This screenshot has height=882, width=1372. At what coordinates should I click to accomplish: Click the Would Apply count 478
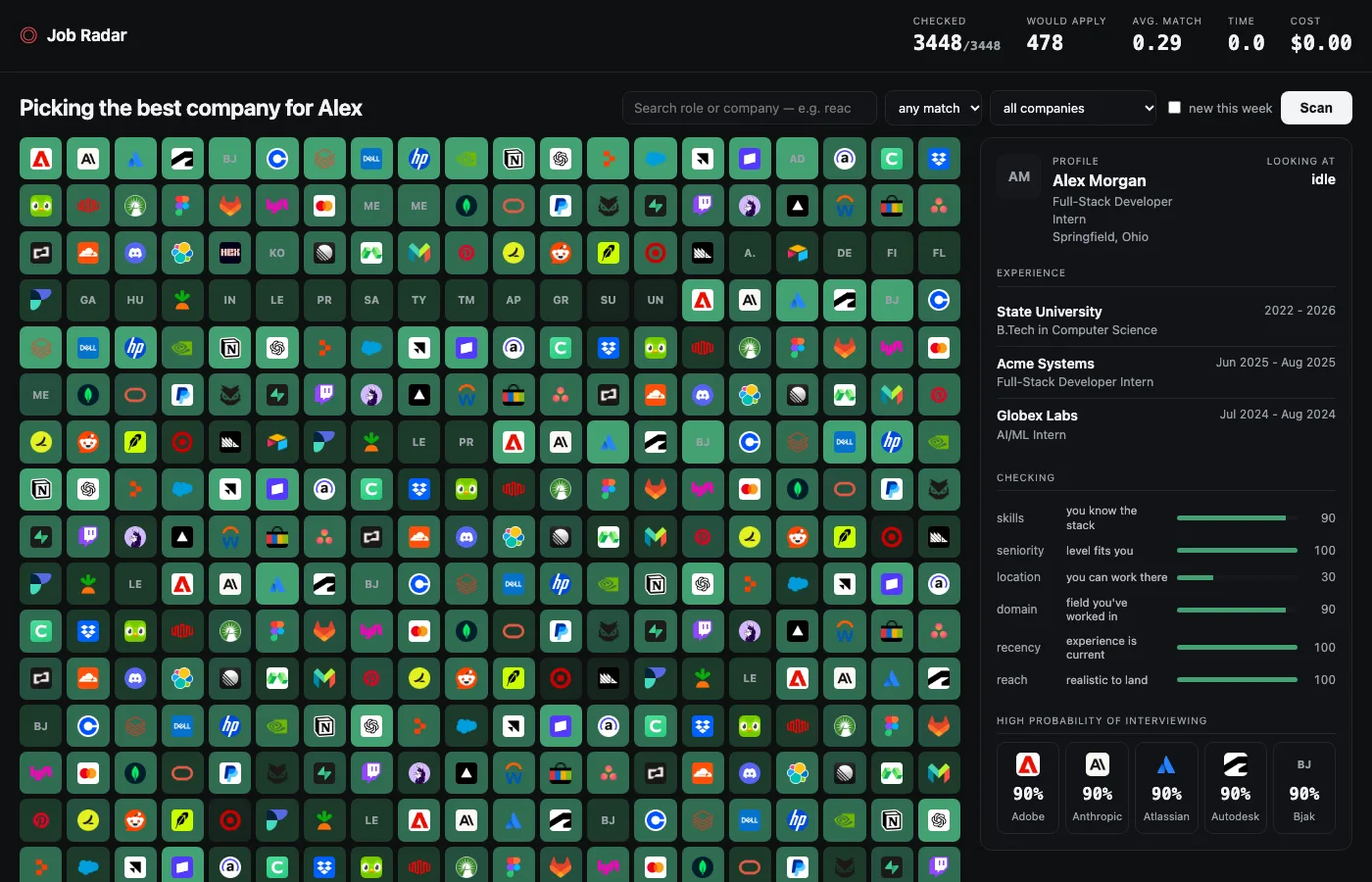1045,43
